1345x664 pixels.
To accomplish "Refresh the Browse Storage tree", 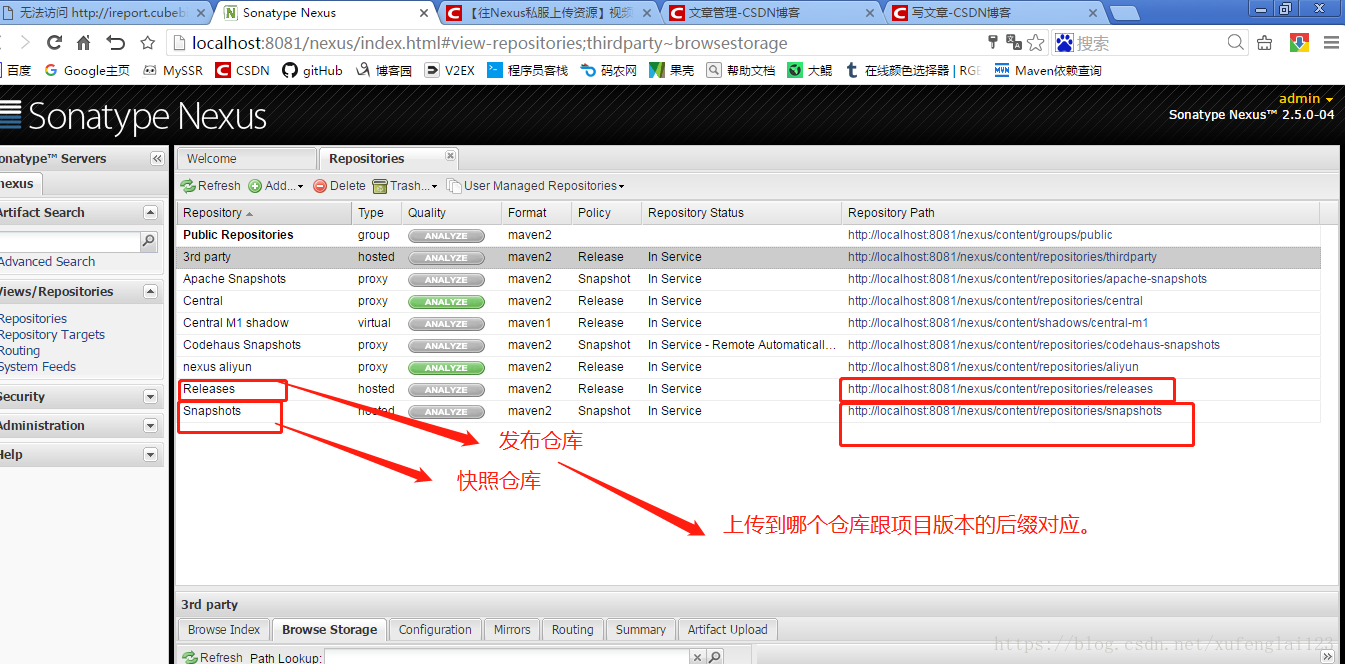I will click(x=212, y=657).
